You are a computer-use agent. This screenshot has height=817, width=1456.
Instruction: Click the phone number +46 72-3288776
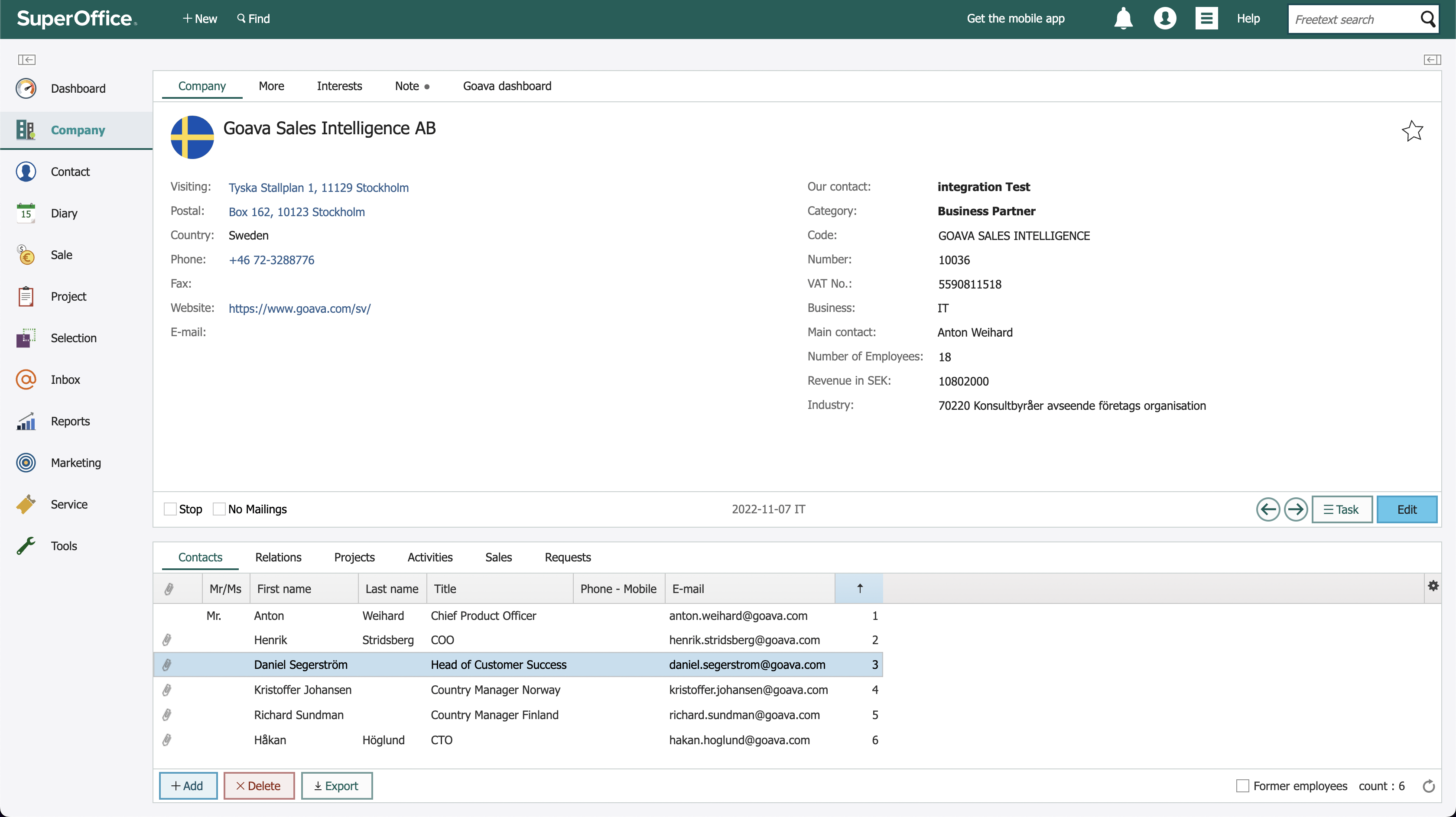click(271, 260)
